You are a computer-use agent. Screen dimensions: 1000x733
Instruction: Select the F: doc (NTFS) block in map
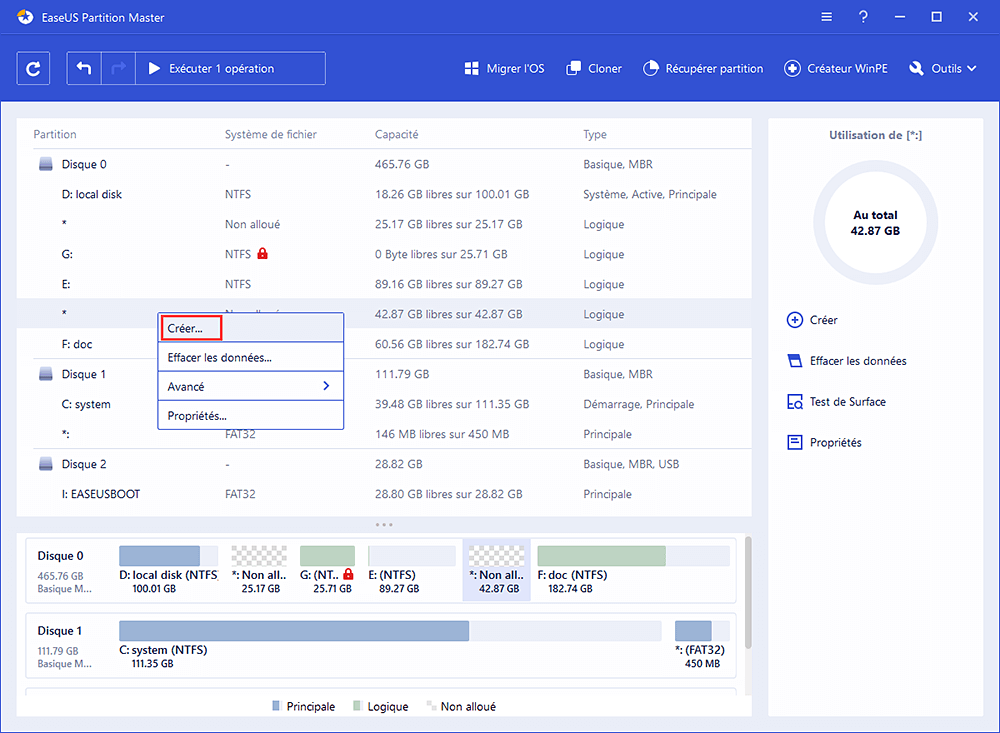coord(633,570)
